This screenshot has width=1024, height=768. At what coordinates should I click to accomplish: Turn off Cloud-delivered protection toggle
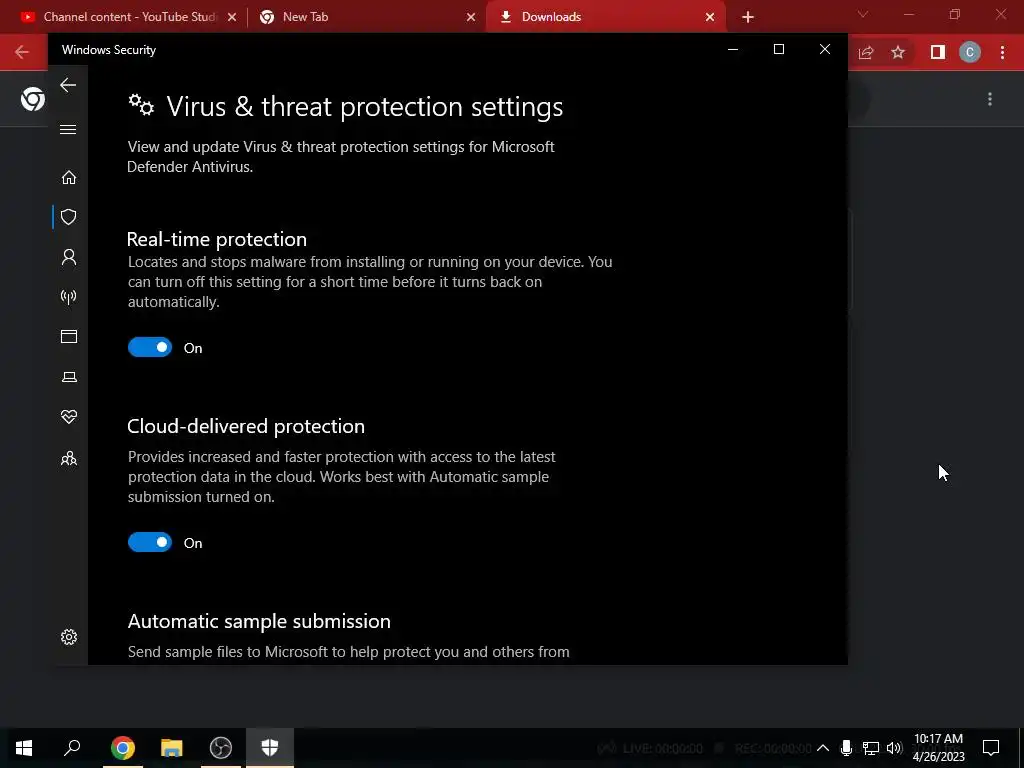click(x=150, y=542)
